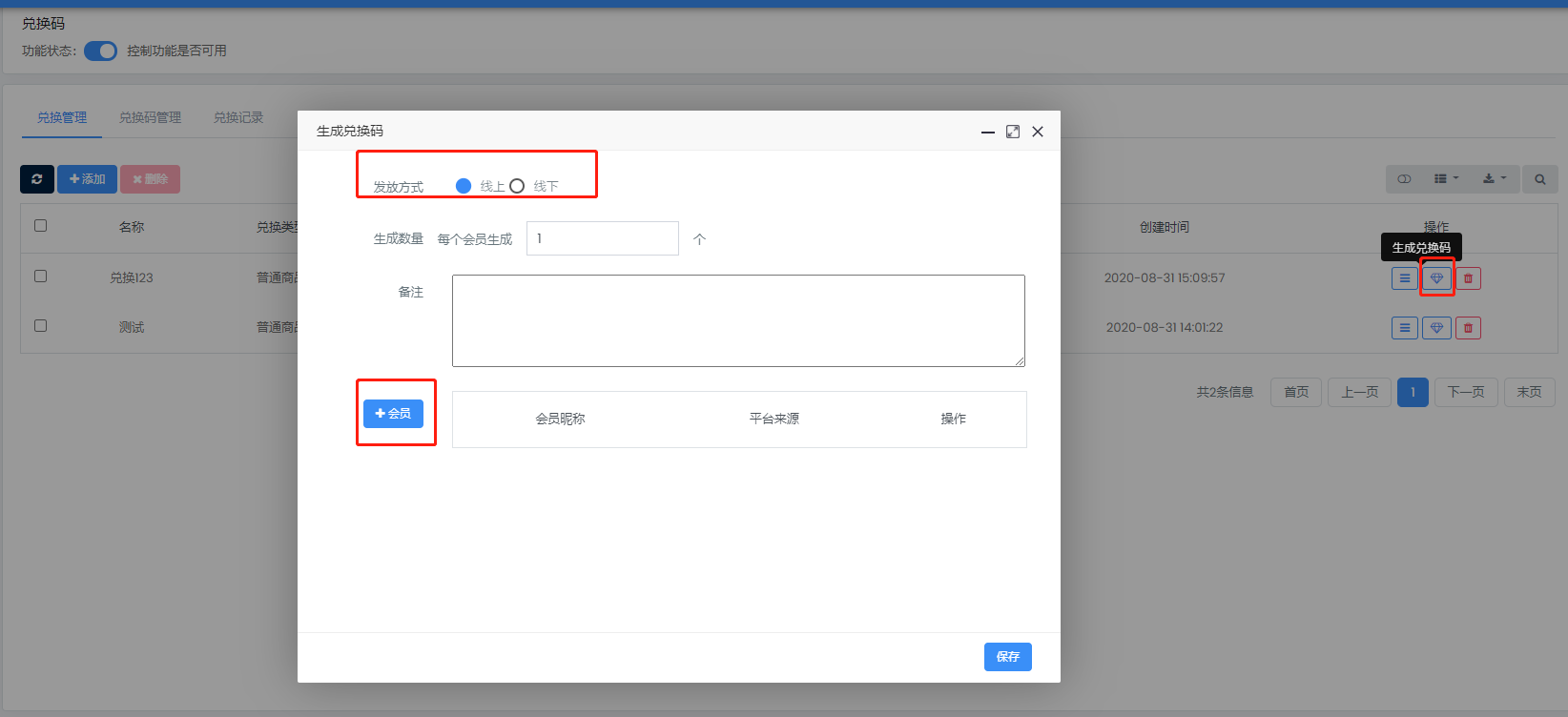This screenshot has height=717, width=1568.
Task: Click the 会员 add member button
Action: point(393,413)
